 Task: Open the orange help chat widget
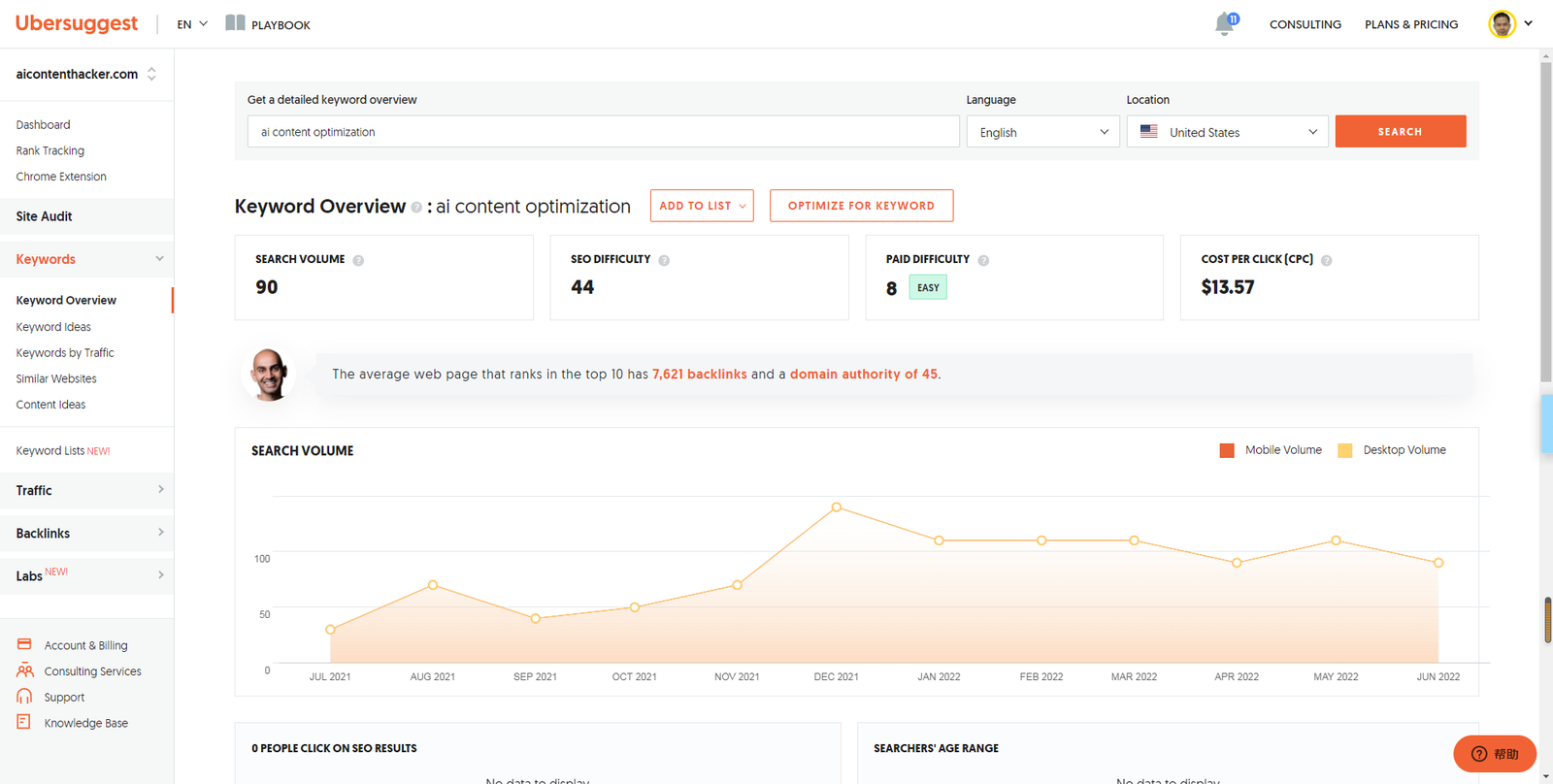(1495, 754)
